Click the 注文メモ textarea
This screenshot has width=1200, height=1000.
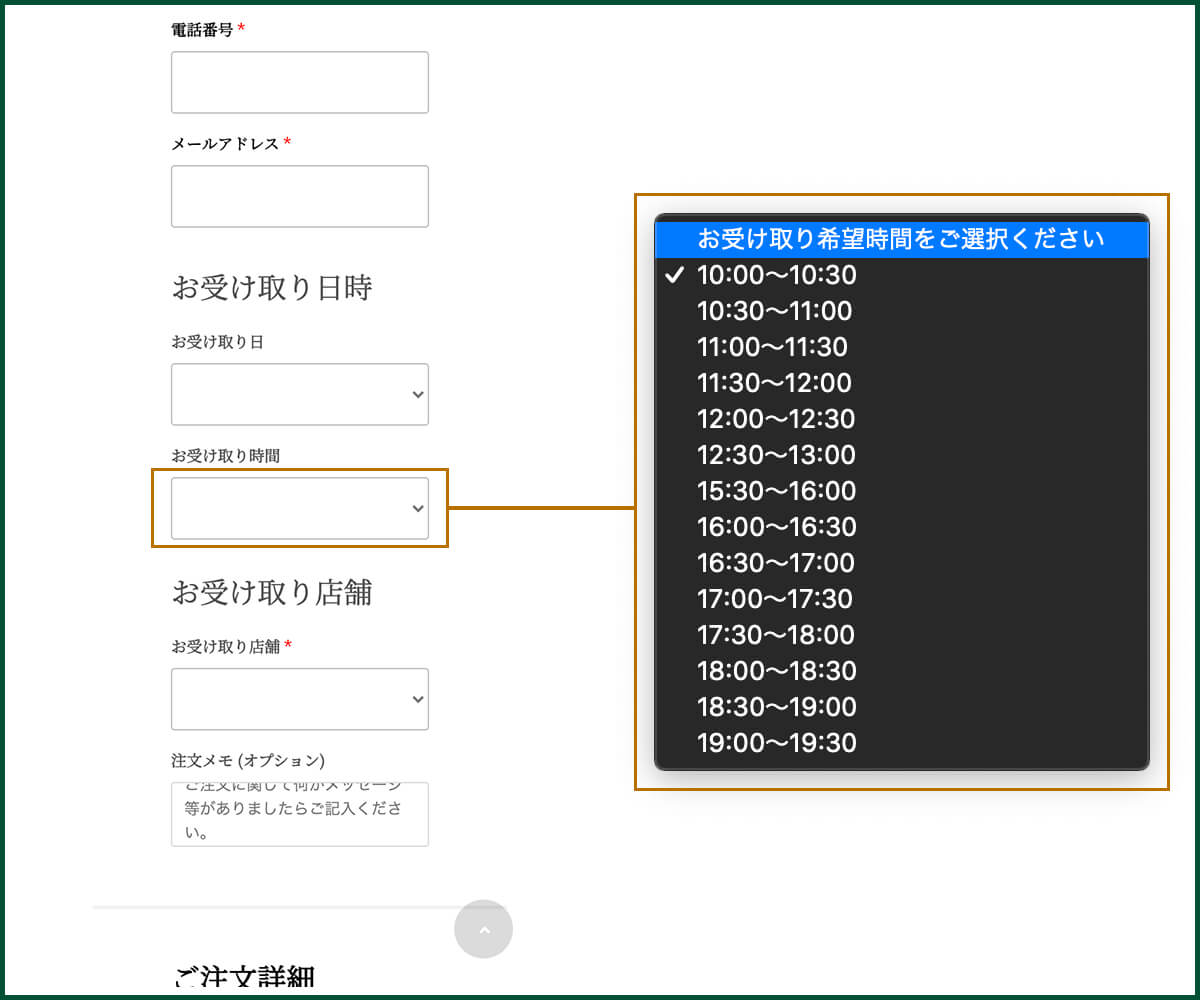click(300, 814)
